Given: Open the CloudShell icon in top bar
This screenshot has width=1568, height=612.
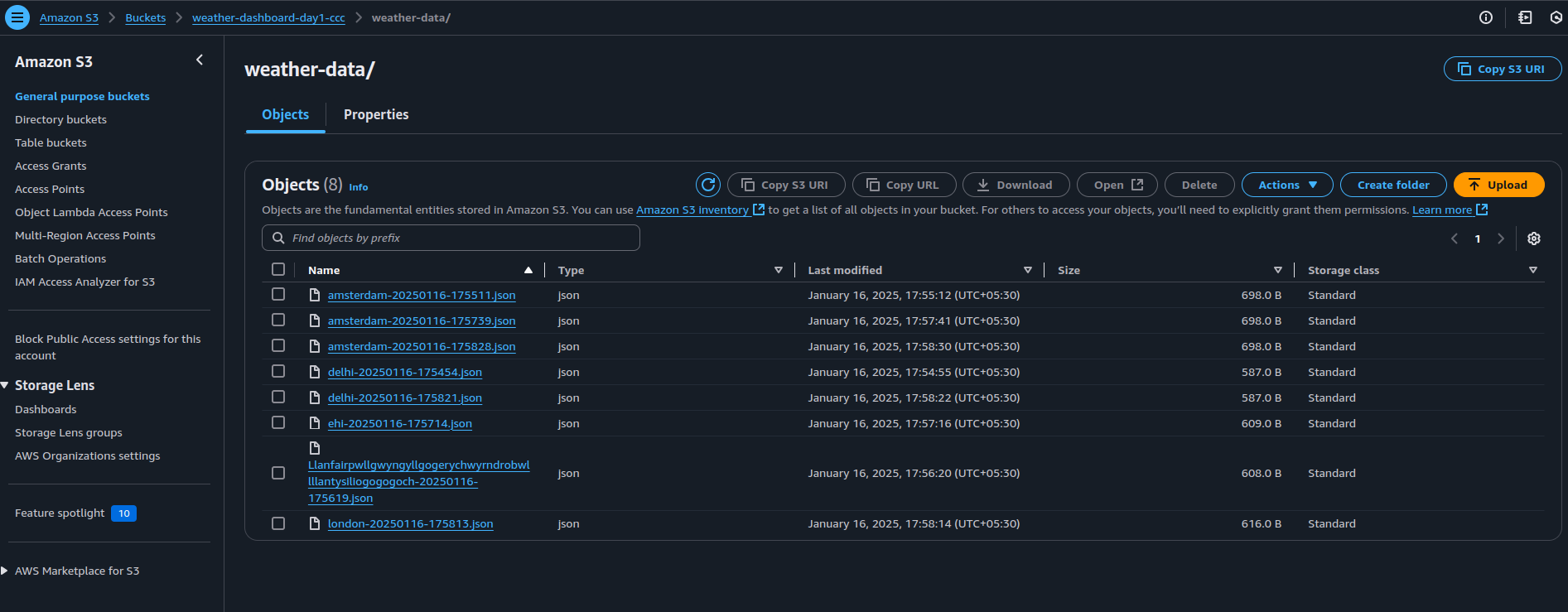Looking at the screenshot, I should pos(1524,17).
